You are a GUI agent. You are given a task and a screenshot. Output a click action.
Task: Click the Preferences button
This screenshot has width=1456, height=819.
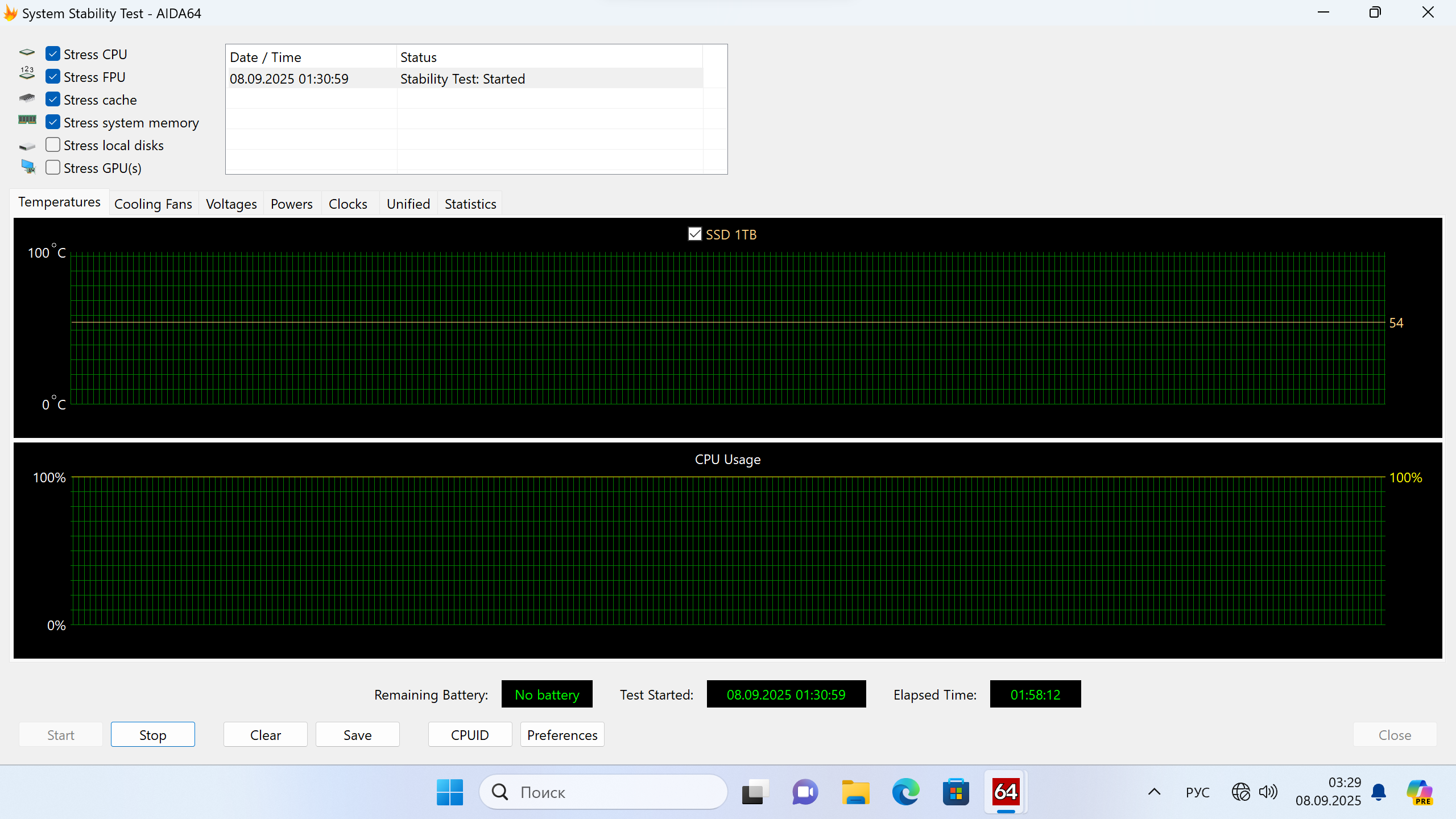pyautogui.click(x=562, y=735)
